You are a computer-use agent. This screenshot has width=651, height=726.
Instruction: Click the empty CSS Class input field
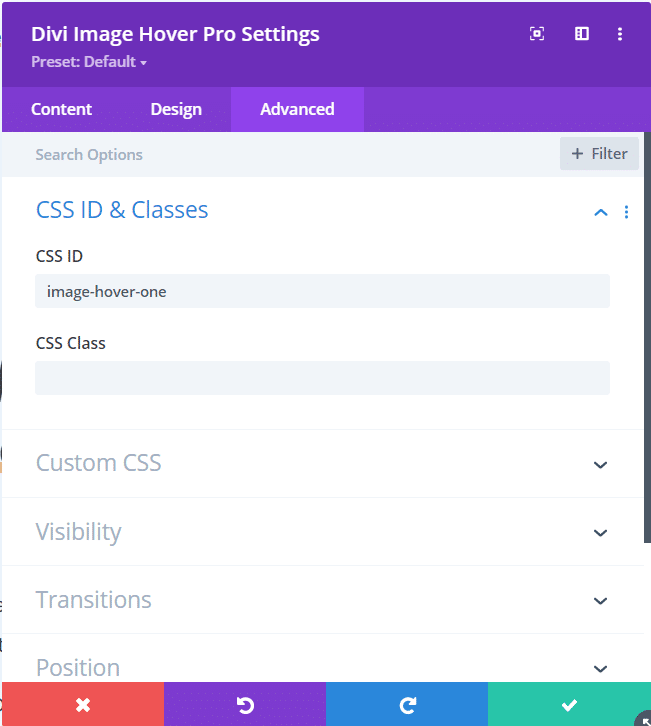tap(322, 378)
